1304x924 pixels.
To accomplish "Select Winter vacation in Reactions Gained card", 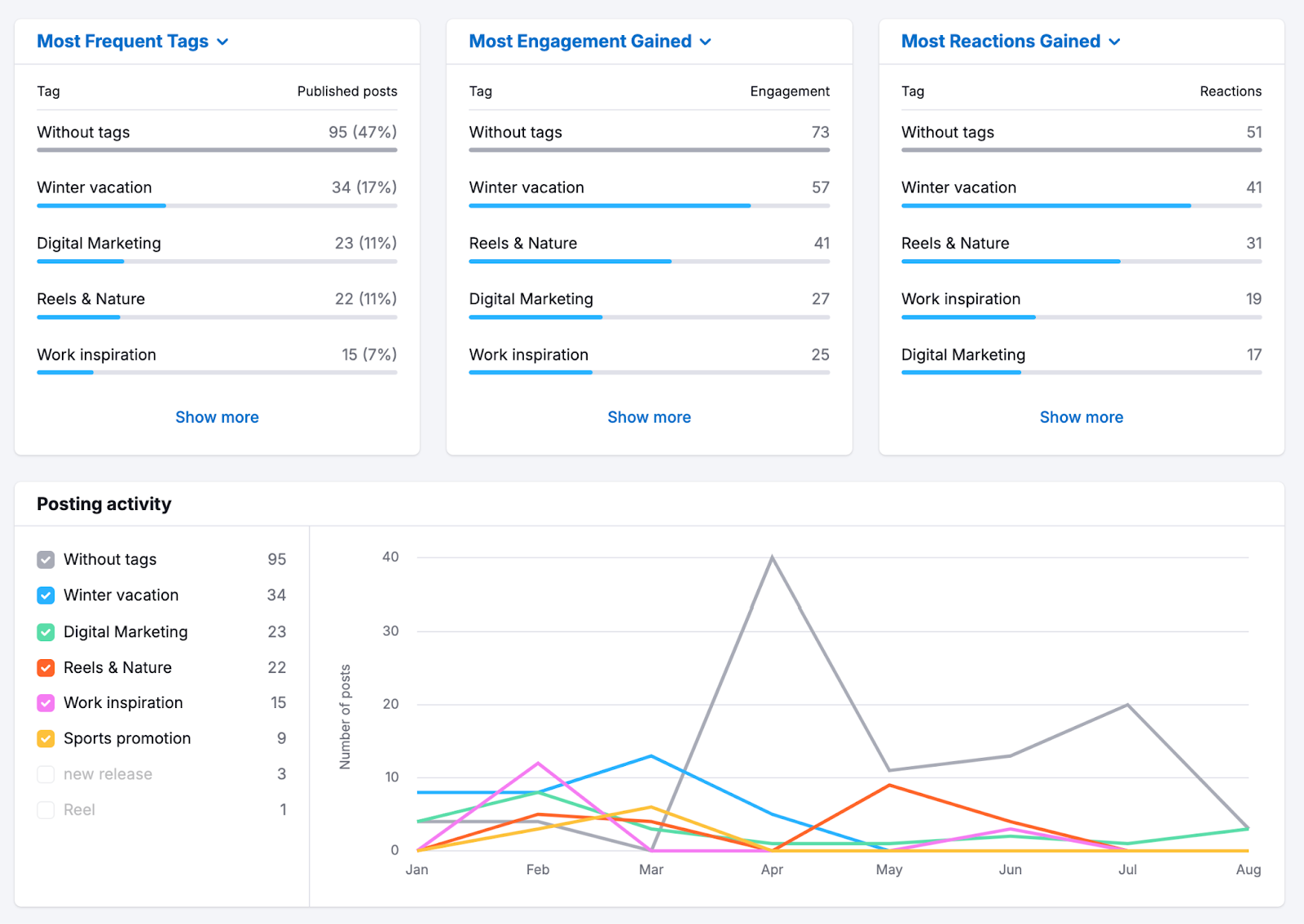I will tap(1082, 192).
